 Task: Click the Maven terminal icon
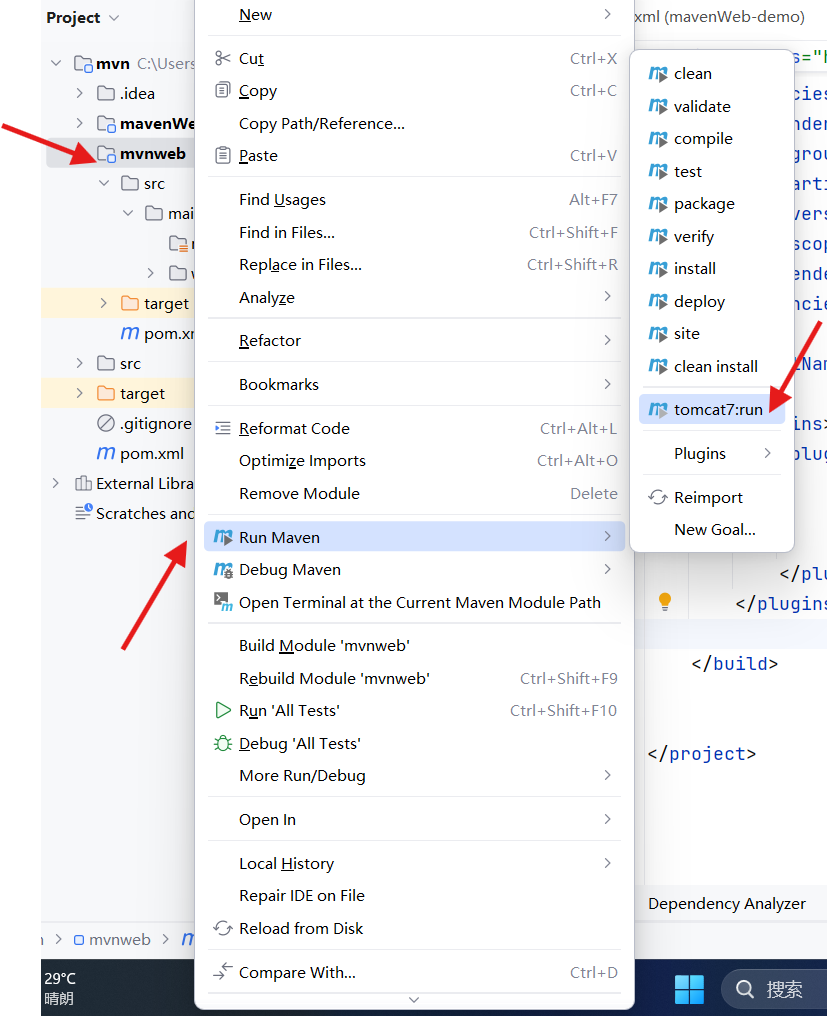point(223,602)
